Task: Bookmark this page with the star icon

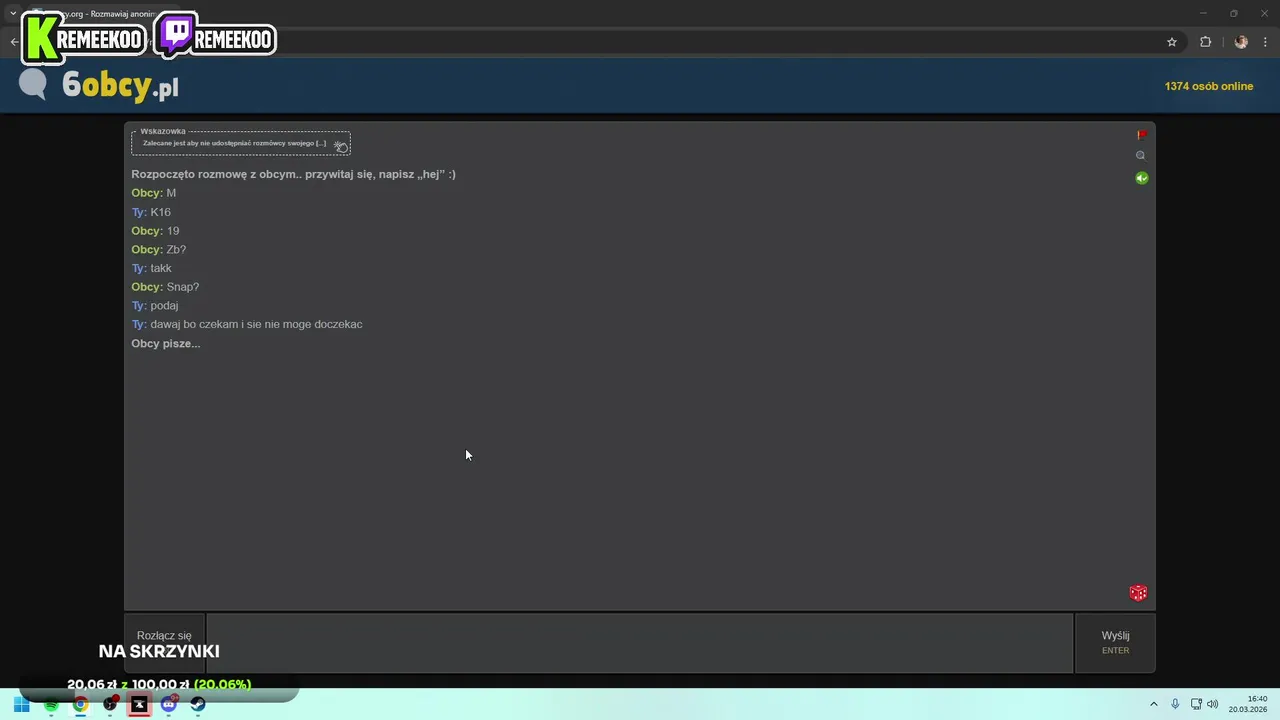Action: click(x=1172, y=42)
